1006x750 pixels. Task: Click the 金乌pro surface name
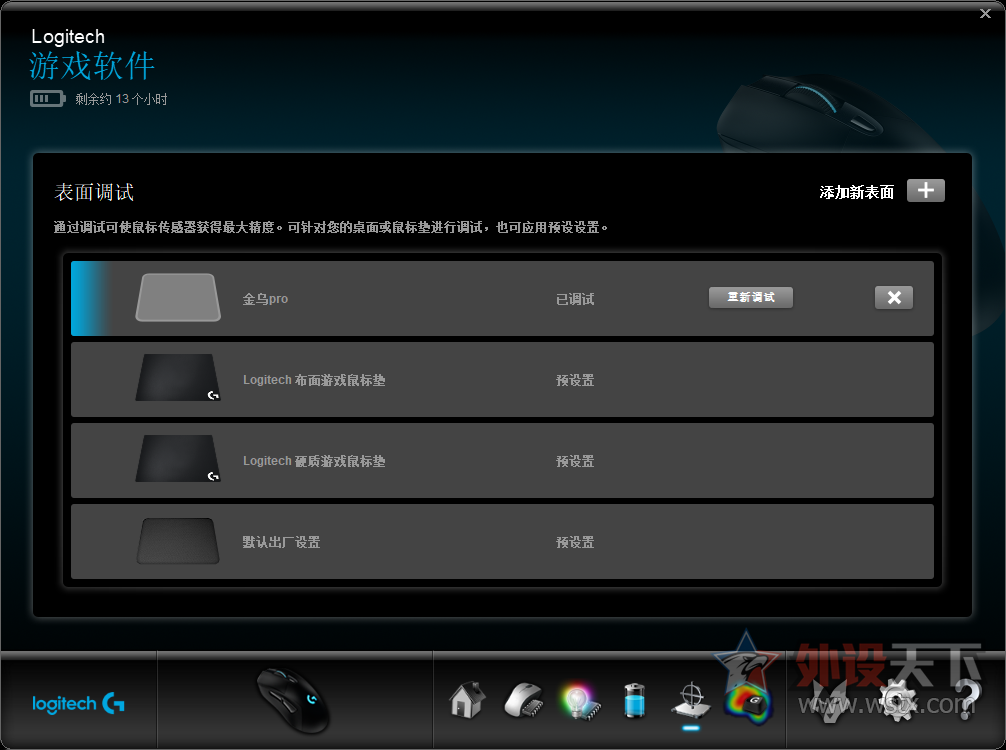pyautogui.click(x=265, y=299)
